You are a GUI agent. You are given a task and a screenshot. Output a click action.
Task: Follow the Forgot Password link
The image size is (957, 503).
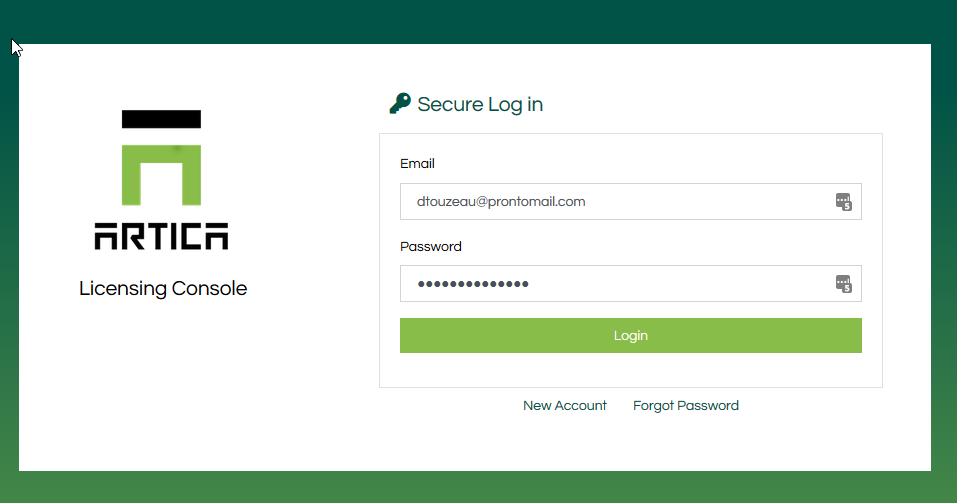[x=686, y=406]
